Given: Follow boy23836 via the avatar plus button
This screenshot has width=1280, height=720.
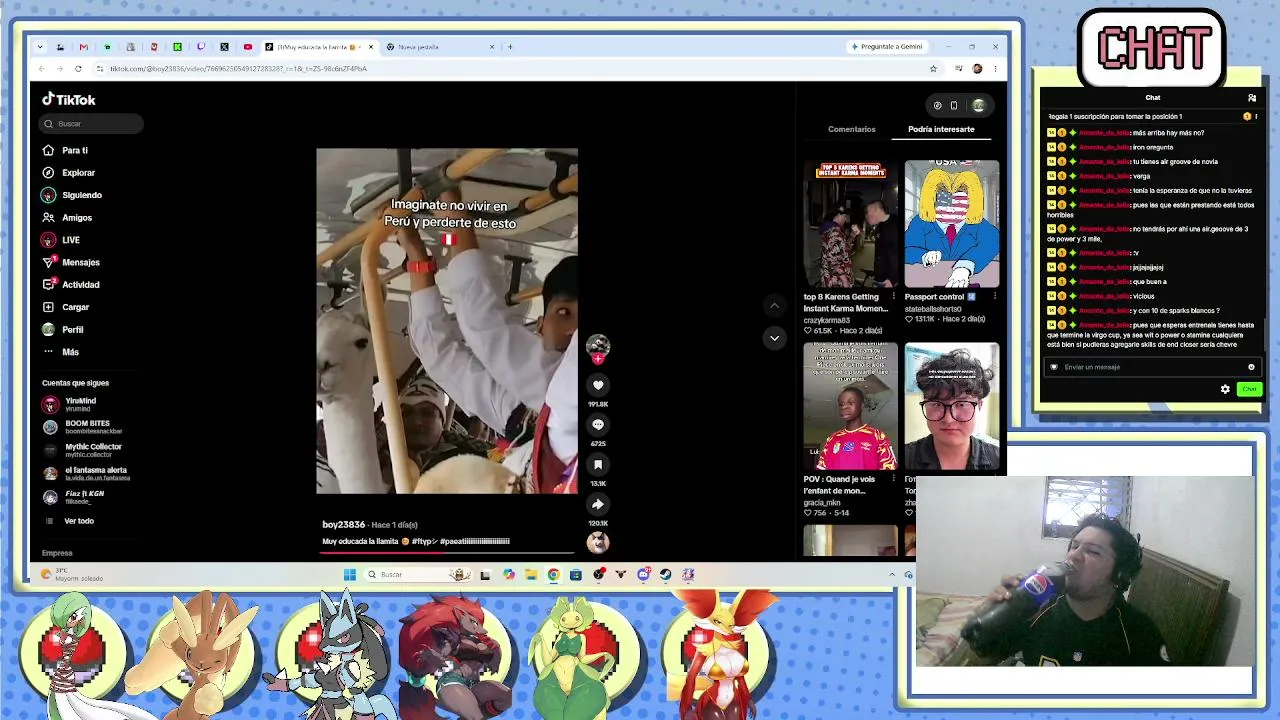Looking at the screenshot, I should click(x=598, y=359).
